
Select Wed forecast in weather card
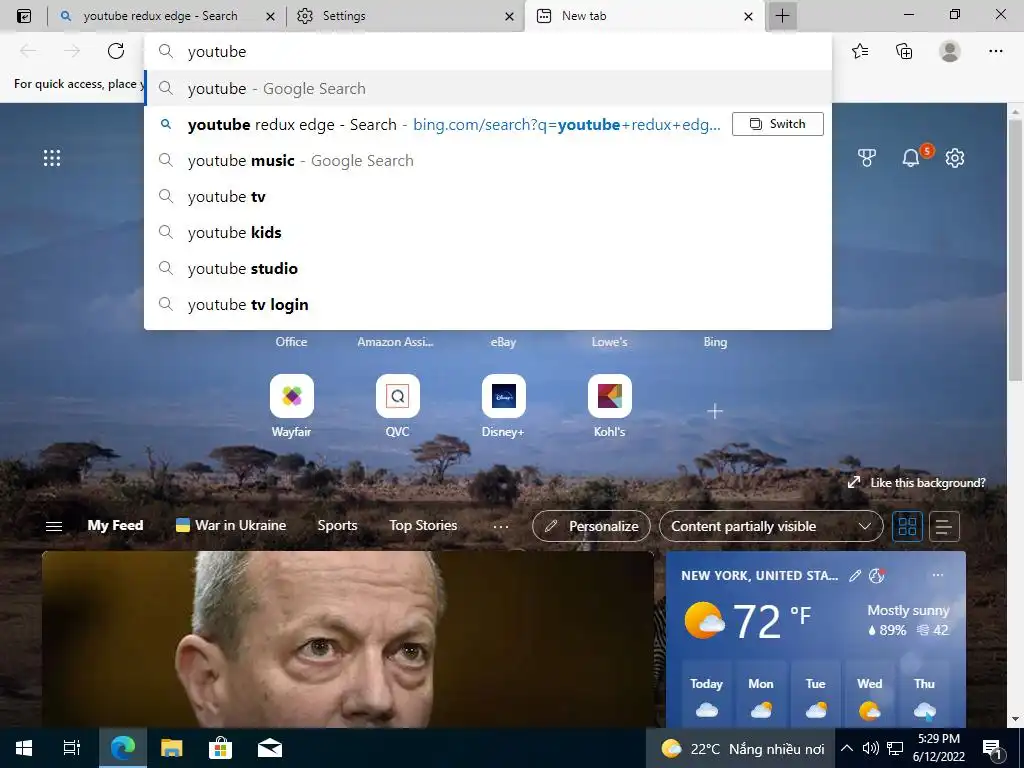869,696
